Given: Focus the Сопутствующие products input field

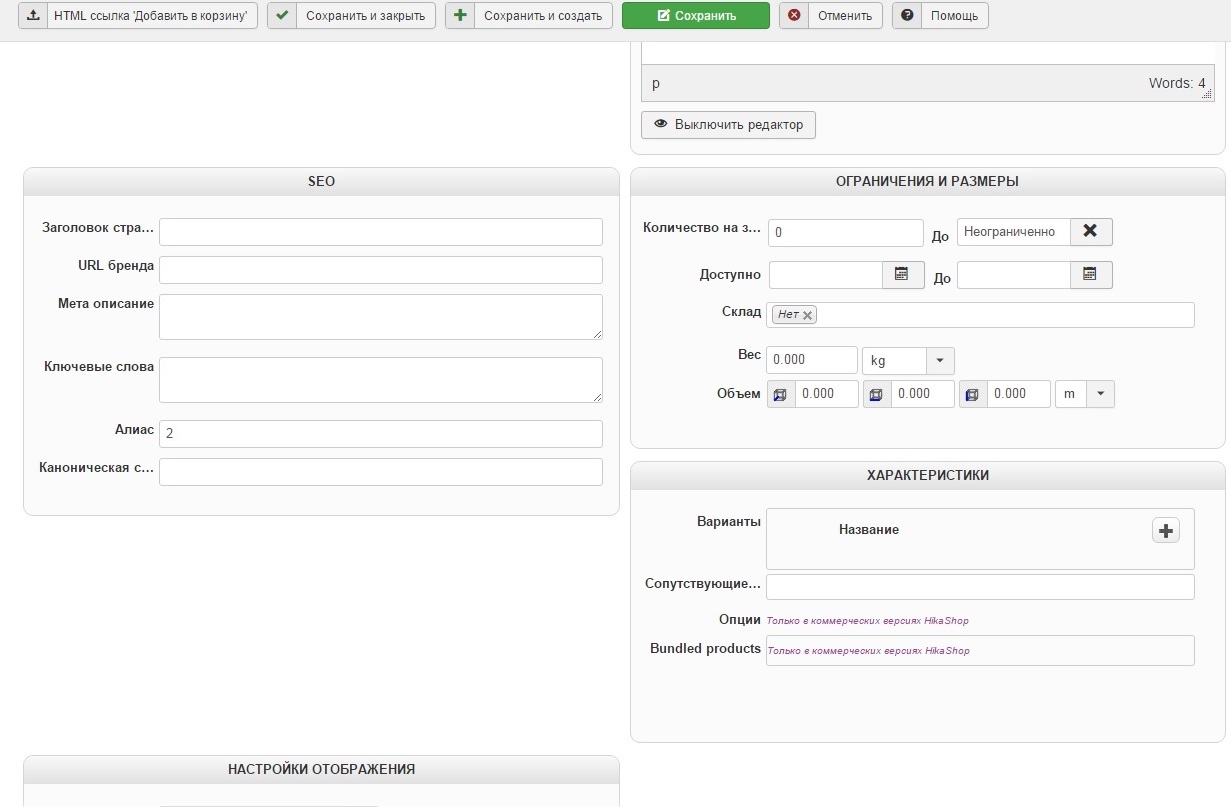Looking at the screenshot, I should pos(980,587).
